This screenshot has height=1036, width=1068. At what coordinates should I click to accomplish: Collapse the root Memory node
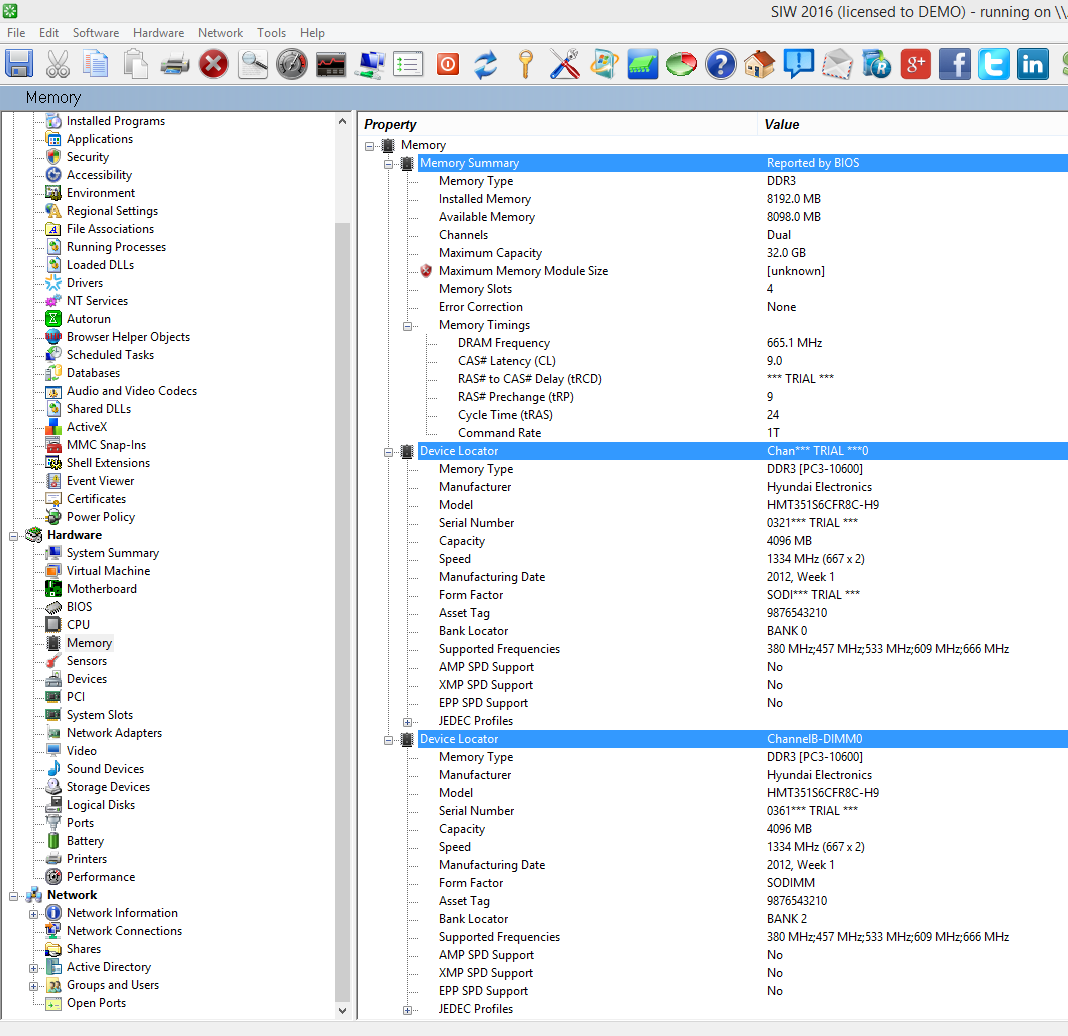tap(370, 146)
